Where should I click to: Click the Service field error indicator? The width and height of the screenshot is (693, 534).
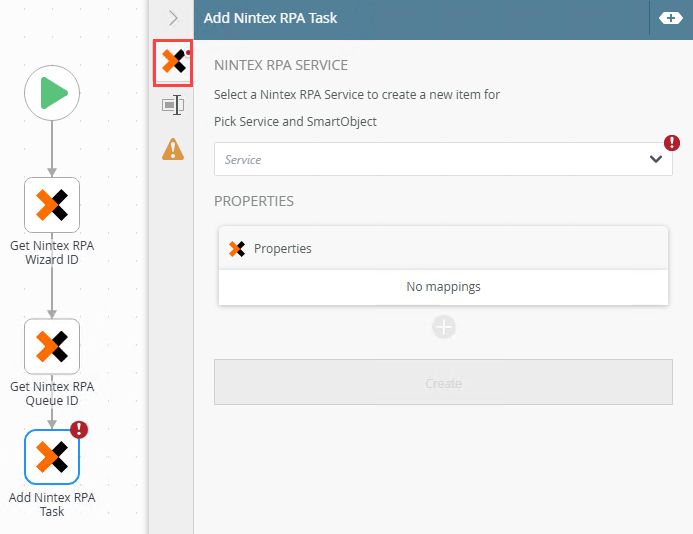pos(672,143)
